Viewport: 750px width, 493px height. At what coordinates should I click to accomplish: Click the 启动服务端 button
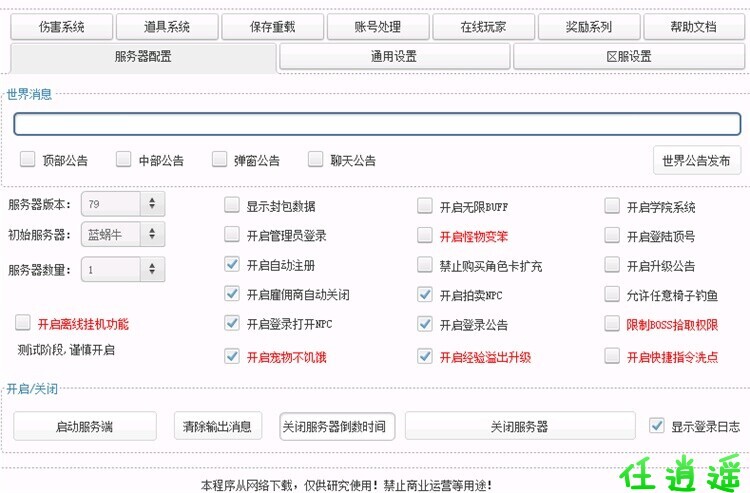tap(85, 426)
